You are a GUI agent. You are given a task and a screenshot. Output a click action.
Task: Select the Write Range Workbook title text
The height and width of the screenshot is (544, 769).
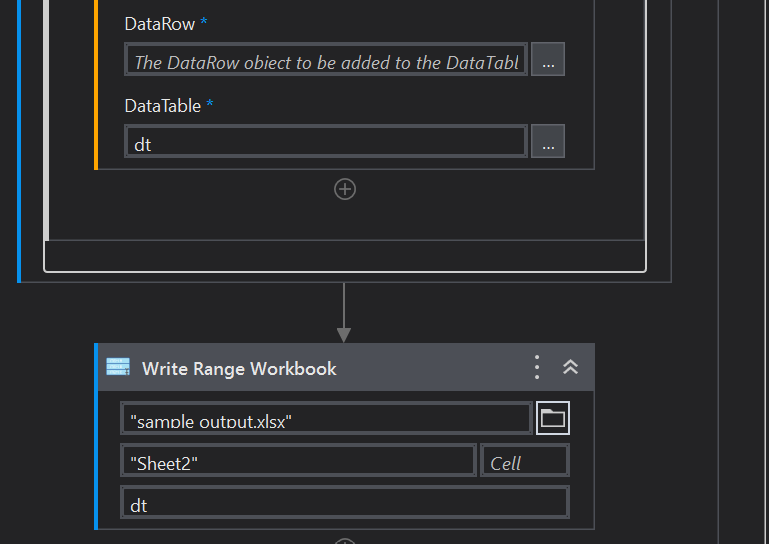coord(239,369)
